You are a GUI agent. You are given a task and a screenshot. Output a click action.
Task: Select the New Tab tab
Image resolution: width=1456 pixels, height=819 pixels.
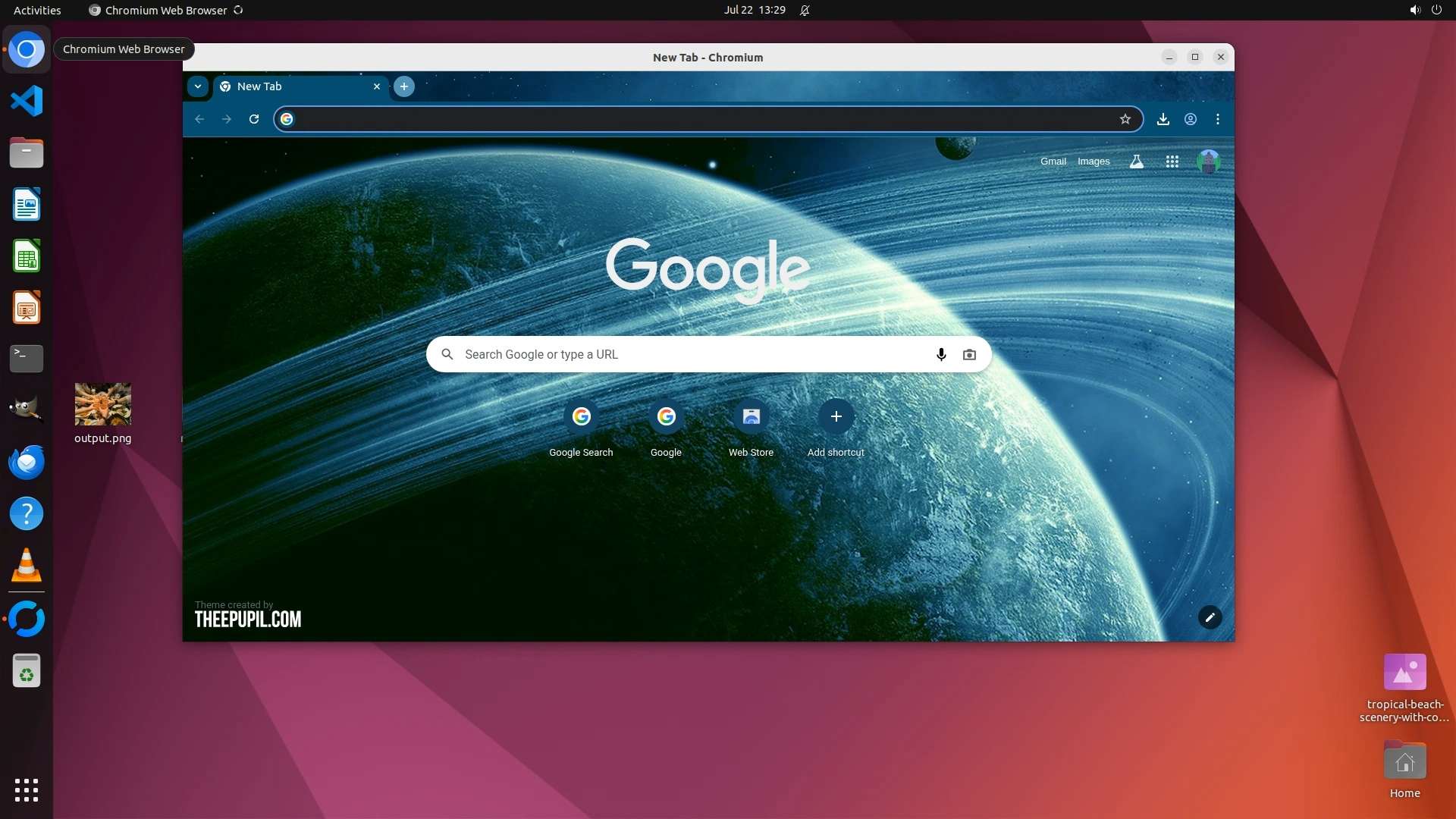[296, 86]
